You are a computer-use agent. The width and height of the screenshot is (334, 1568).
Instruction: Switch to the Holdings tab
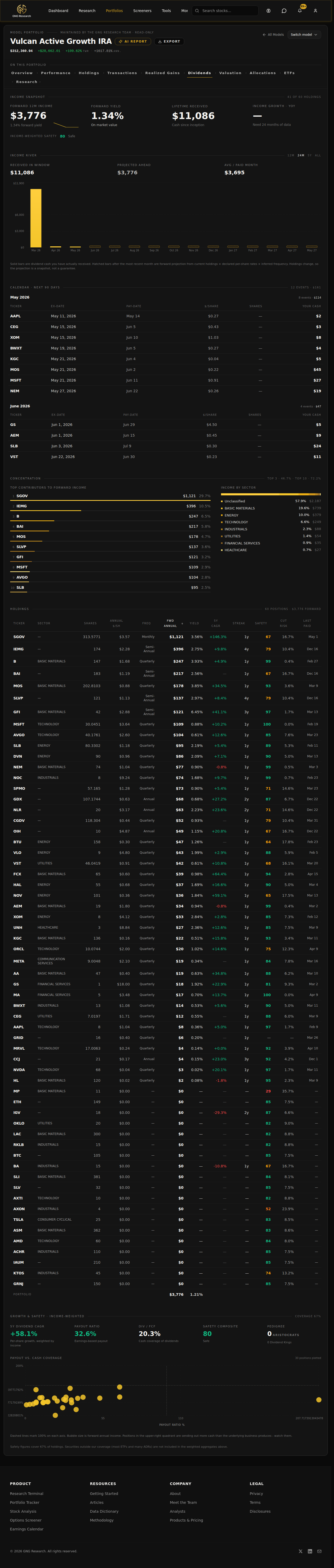(89, 73)
